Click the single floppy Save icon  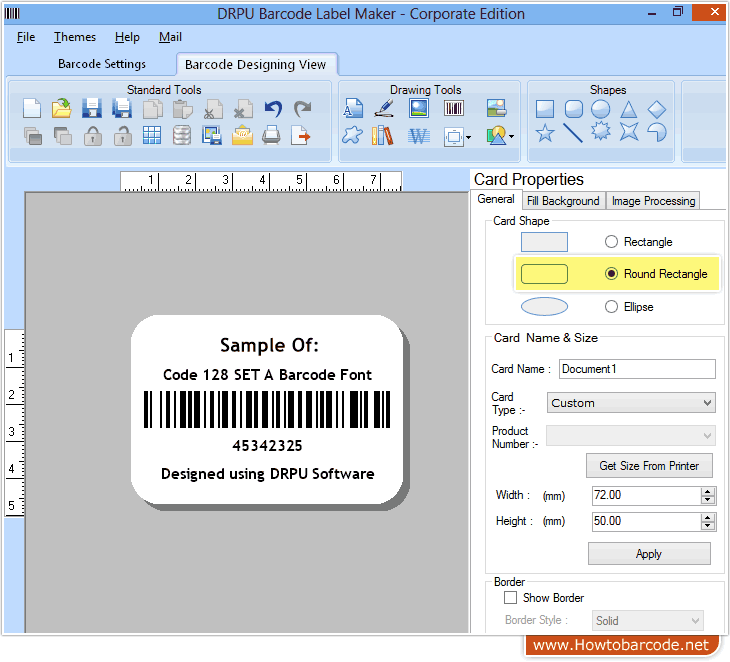point(92,109)
